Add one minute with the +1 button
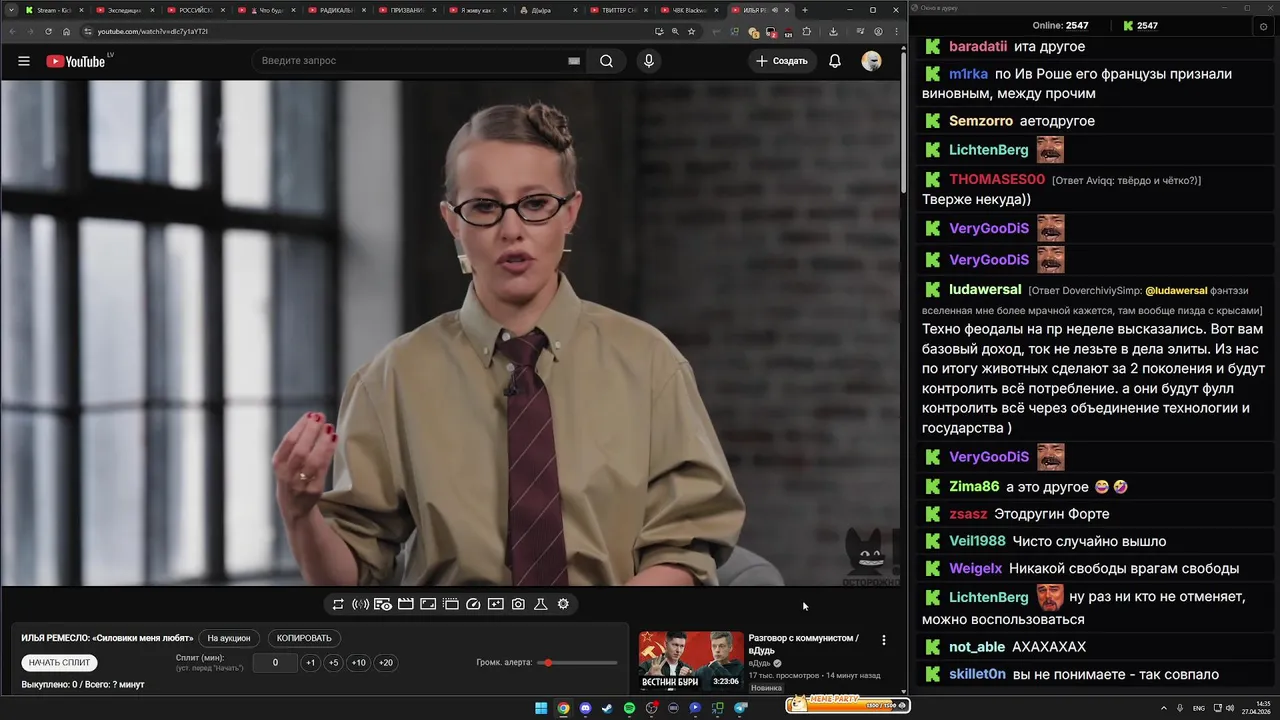The image size is (1280, 720). pos(311,663)
